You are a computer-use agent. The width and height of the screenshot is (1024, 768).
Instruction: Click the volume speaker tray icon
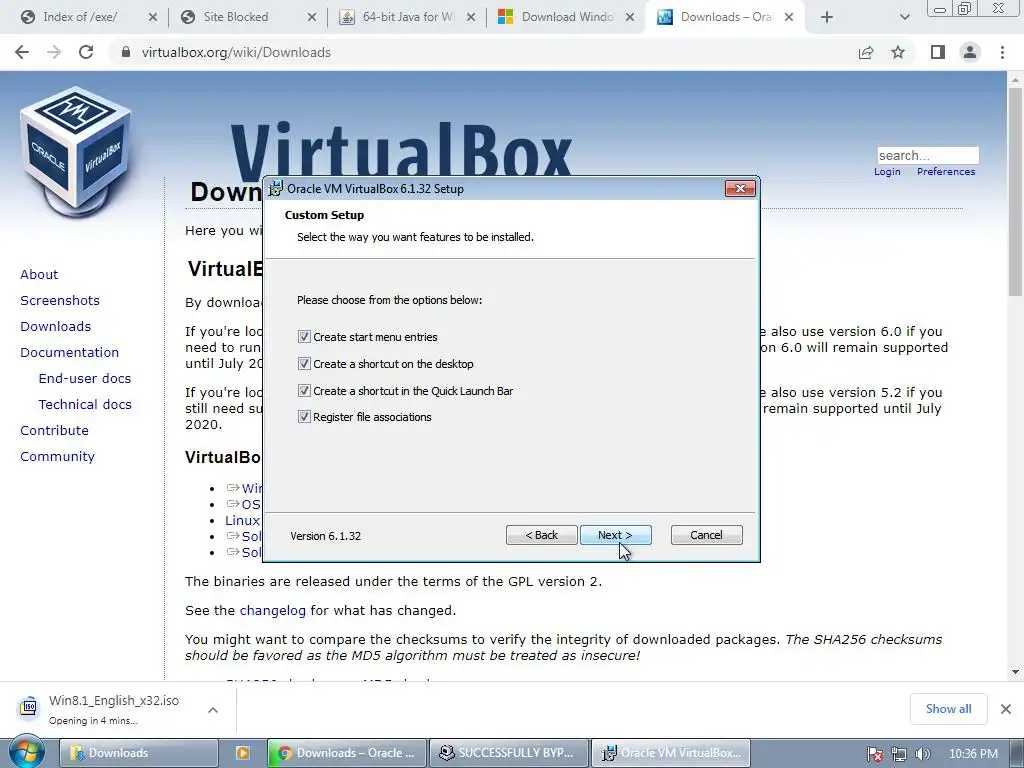coord(922,754)
